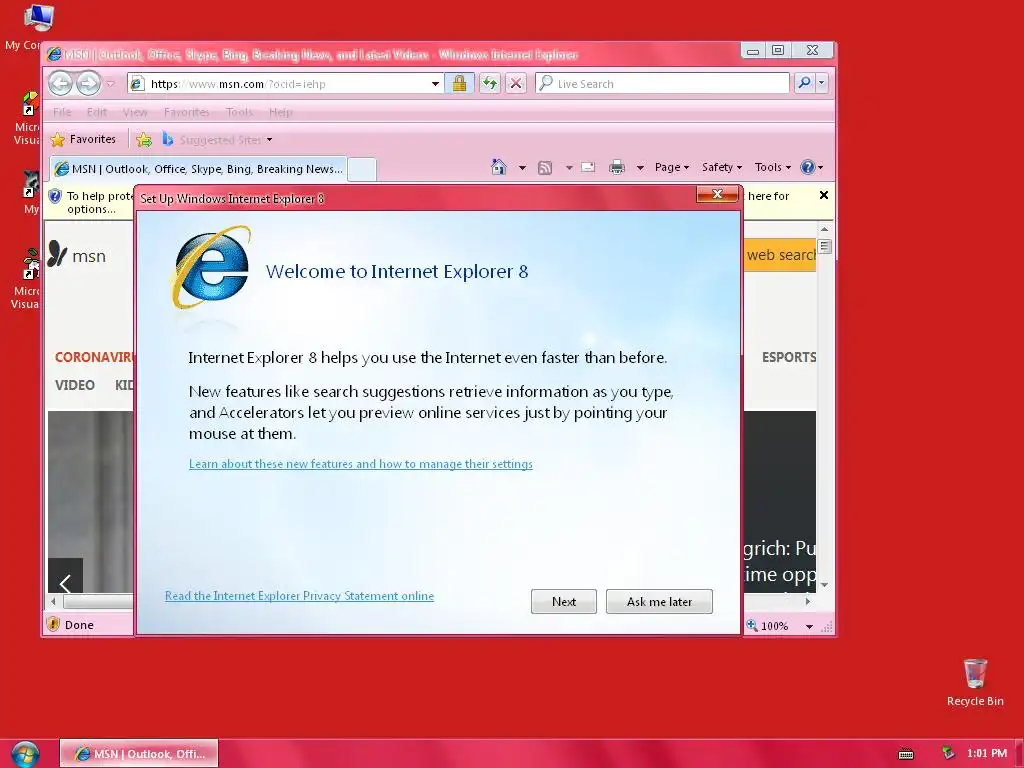Image resolution: width=1024 pixels, height=768 pixels.
Task: Open the Help menu
Action: coord(281,112)
